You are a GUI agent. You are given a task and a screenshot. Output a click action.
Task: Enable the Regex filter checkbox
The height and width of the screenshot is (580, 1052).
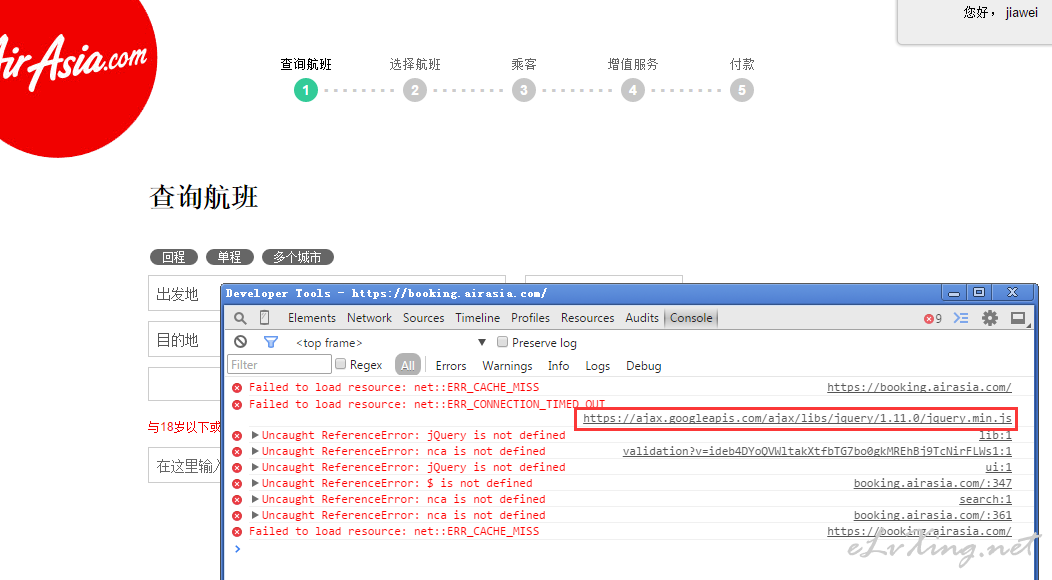coord(340,364)
